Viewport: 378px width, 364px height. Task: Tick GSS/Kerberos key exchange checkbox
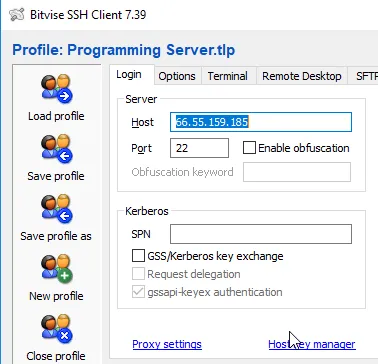[138, 256]
